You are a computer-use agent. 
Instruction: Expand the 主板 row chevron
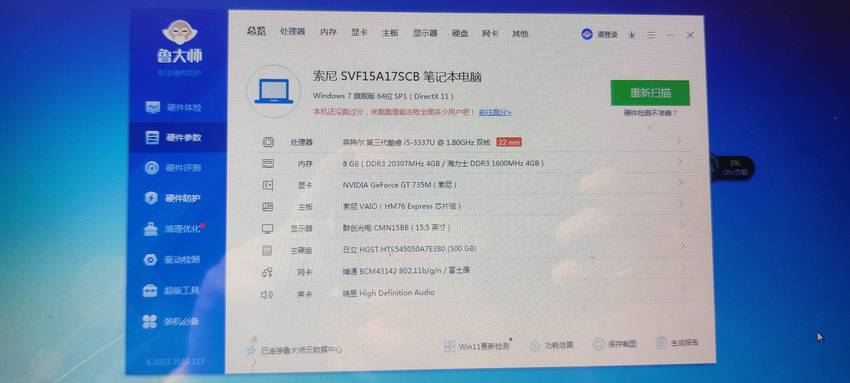[x=681, y=204]
